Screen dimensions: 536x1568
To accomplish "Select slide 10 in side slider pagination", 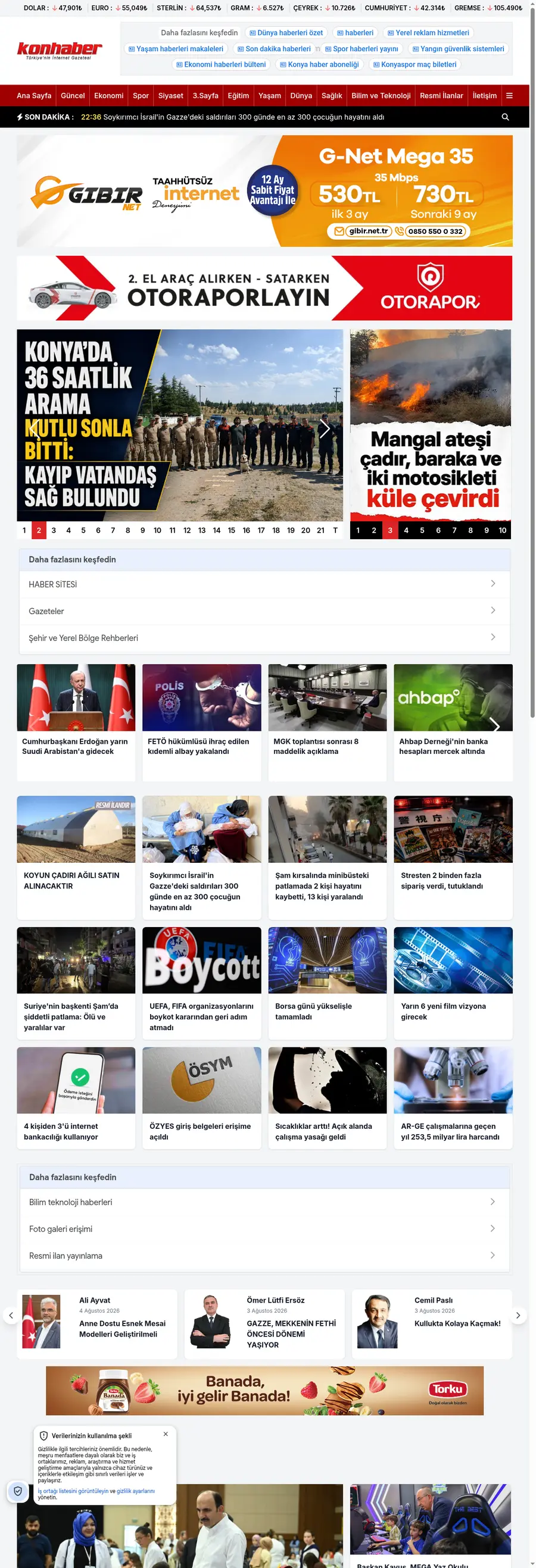I will click(503, 530).
